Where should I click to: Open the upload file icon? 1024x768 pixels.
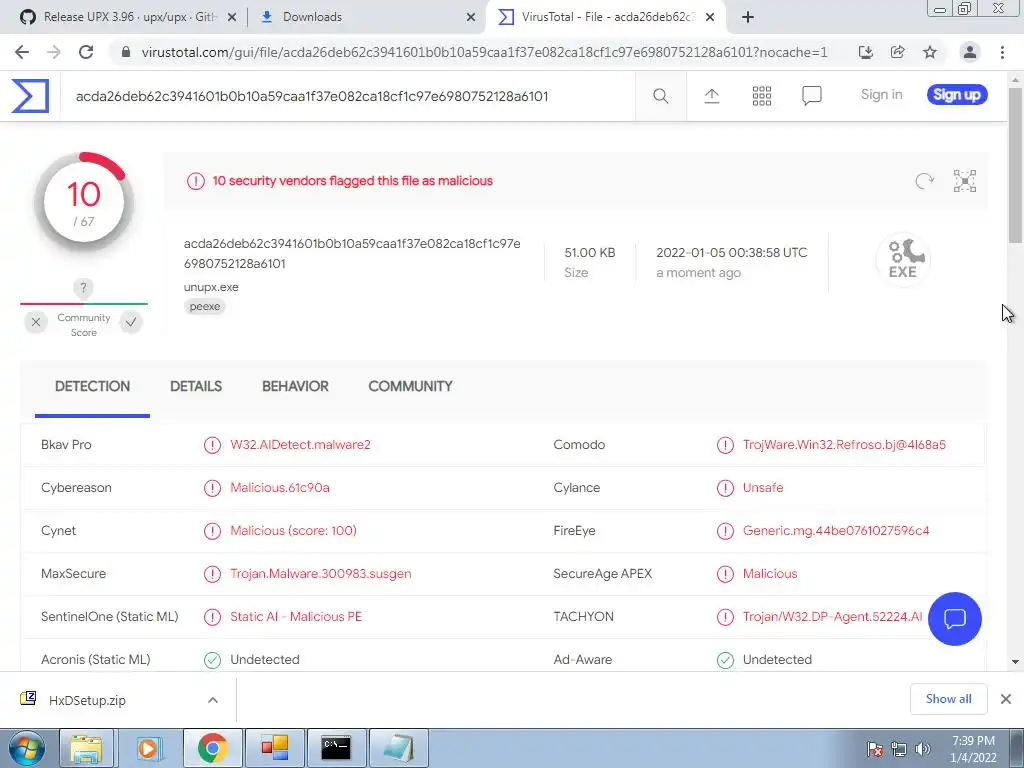coord(712,96)
